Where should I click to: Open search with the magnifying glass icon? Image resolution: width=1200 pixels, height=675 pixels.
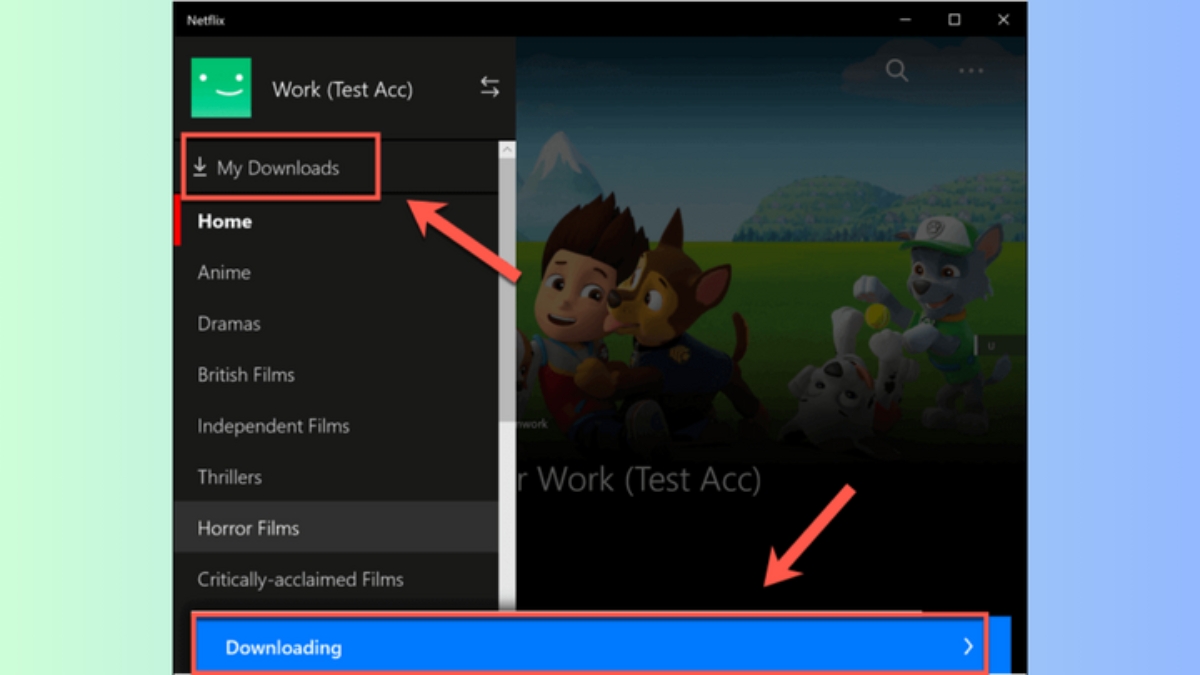coord(897,70)
